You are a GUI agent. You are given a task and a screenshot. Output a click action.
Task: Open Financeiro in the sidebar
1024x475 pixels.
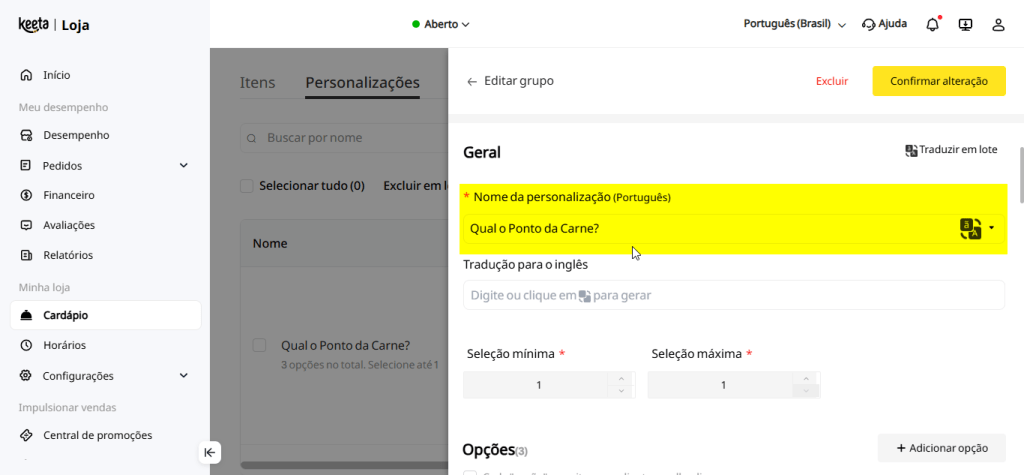(x=69, y=195)
